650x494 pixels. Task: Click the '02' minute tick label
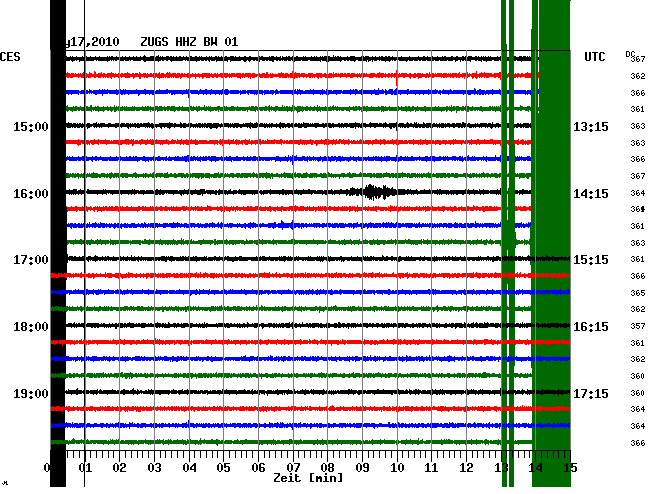119,467
